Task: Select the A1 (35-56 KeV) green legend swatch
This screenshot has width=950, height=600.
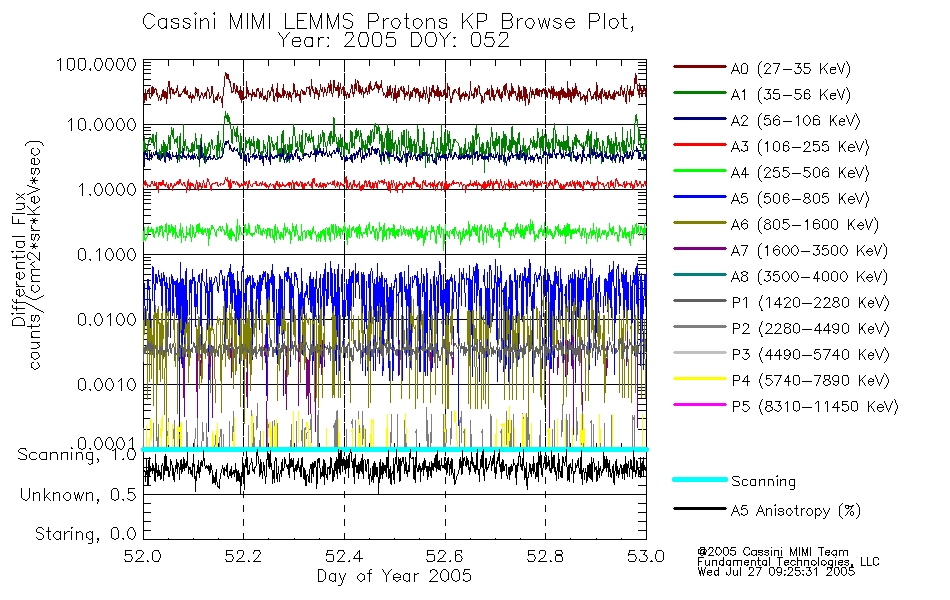Action: point(700,93)
